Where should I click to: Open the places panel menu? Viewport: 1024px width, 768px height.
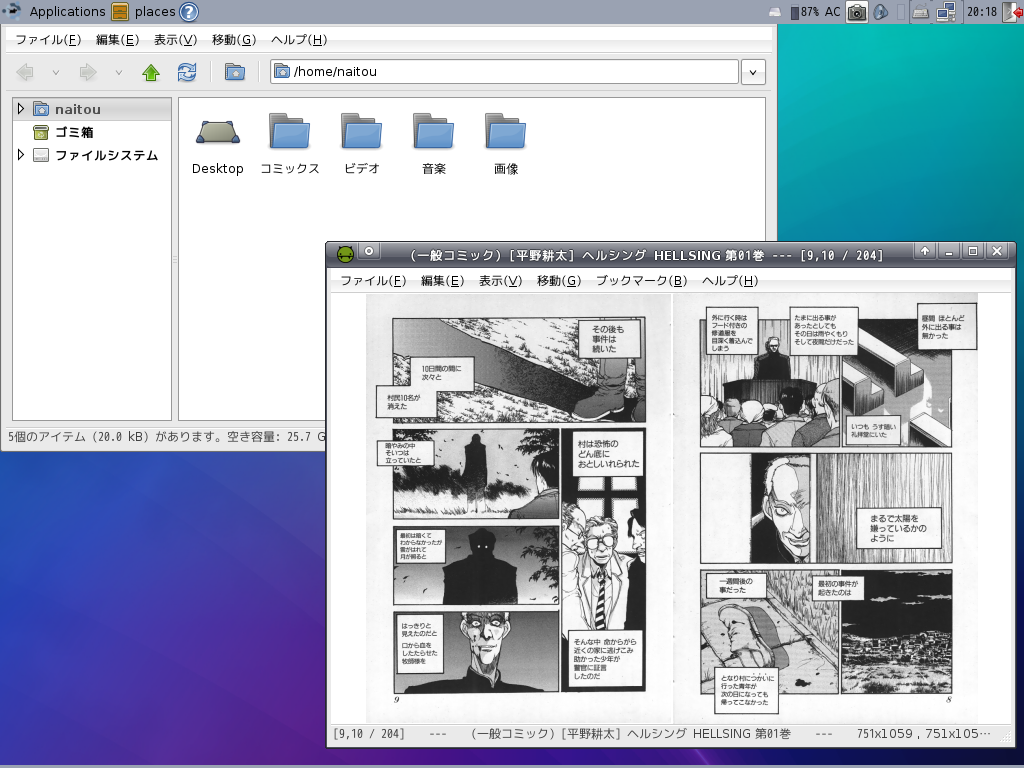[x=155, y=12]
